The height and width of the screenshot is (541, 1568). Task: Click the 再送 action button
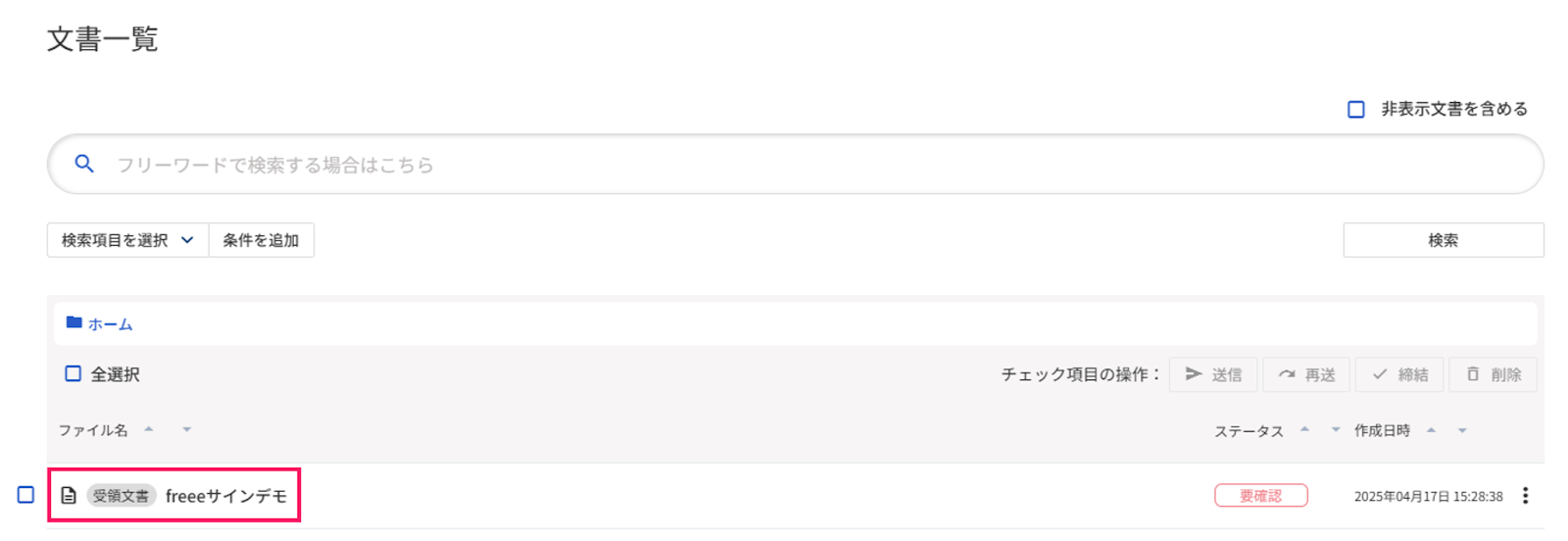pos(1306,374)
